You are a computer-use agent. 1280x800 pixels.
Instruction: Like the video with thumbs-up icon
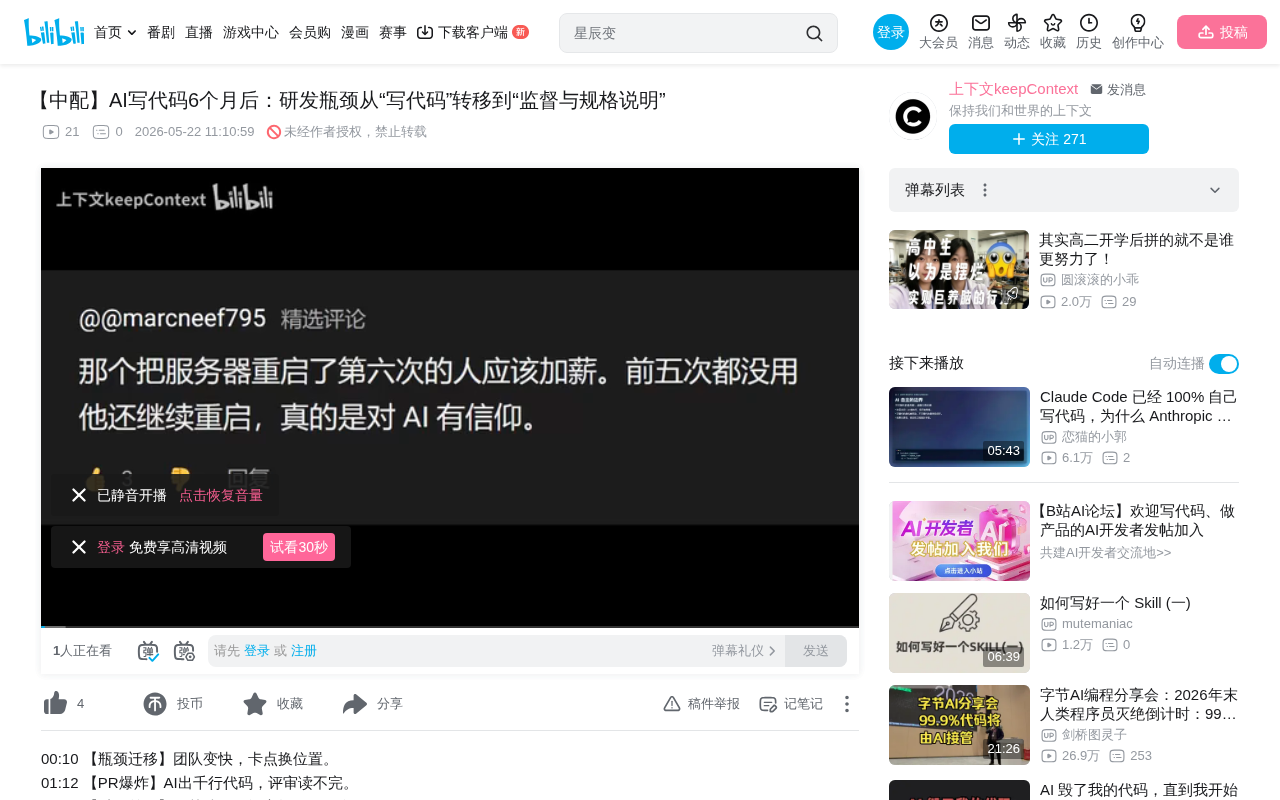tap(56, 704)
